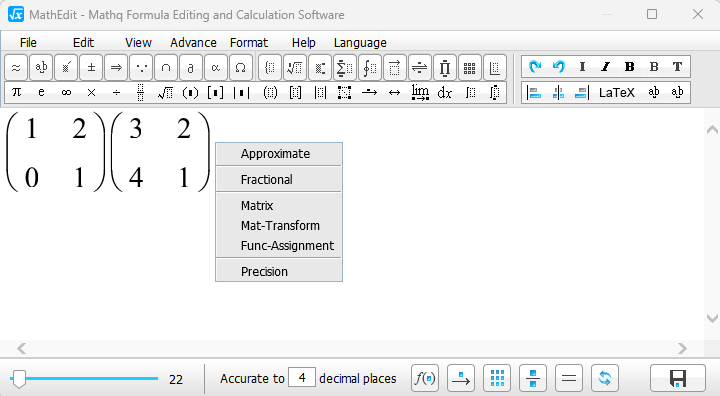
Task: Open the Advance menu
Action: click(193, 43)
